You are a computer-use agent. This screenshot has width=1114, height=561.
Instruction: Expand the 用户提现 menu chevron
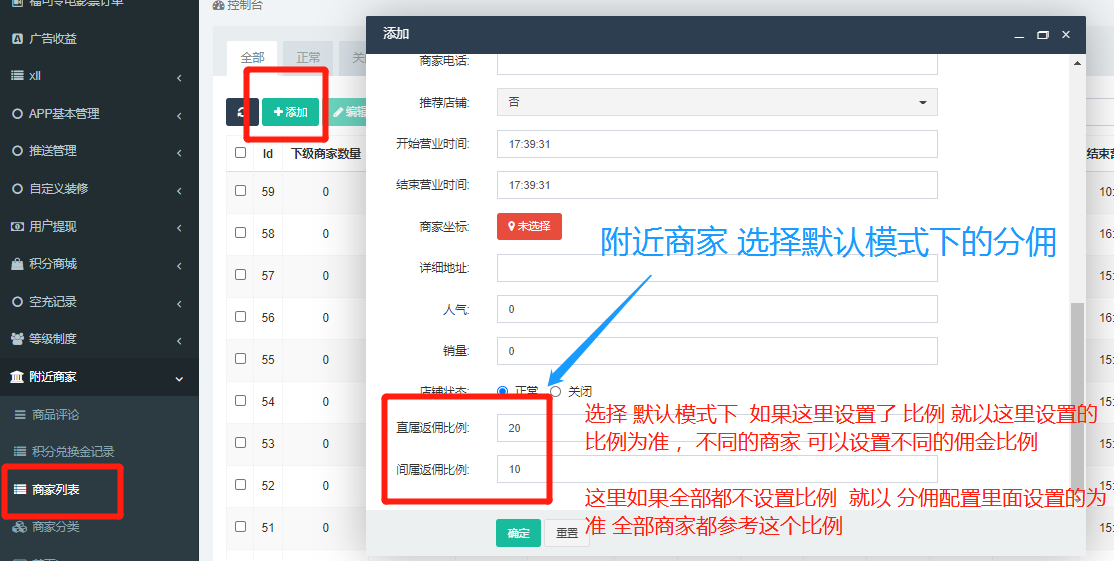(179, 228)
